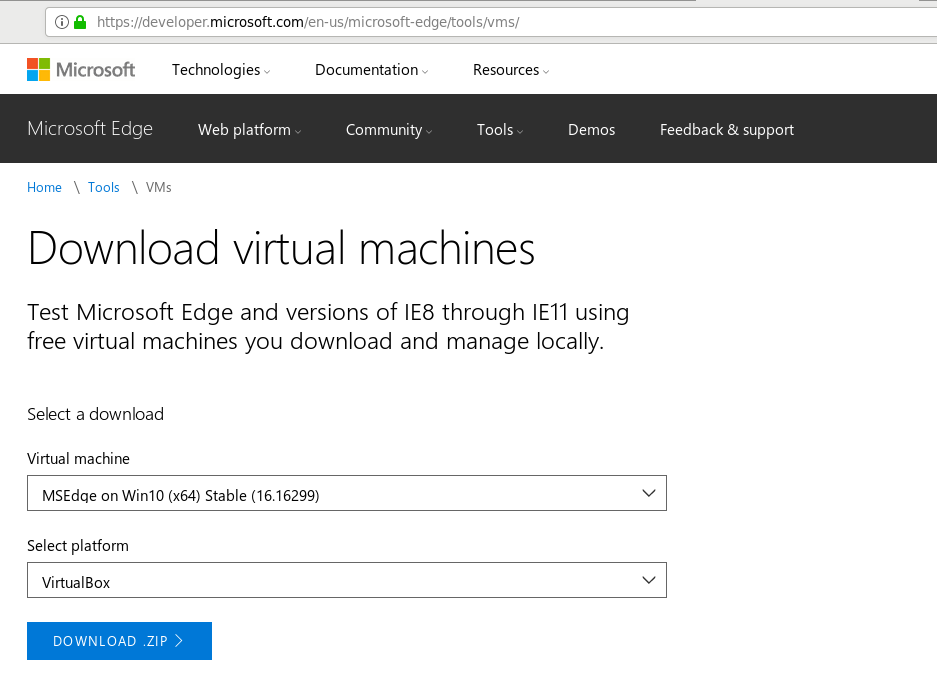The height and width of the screenshot is (698, 937).
Task: Open the Select platform dropdown
Action: point(347,580)
